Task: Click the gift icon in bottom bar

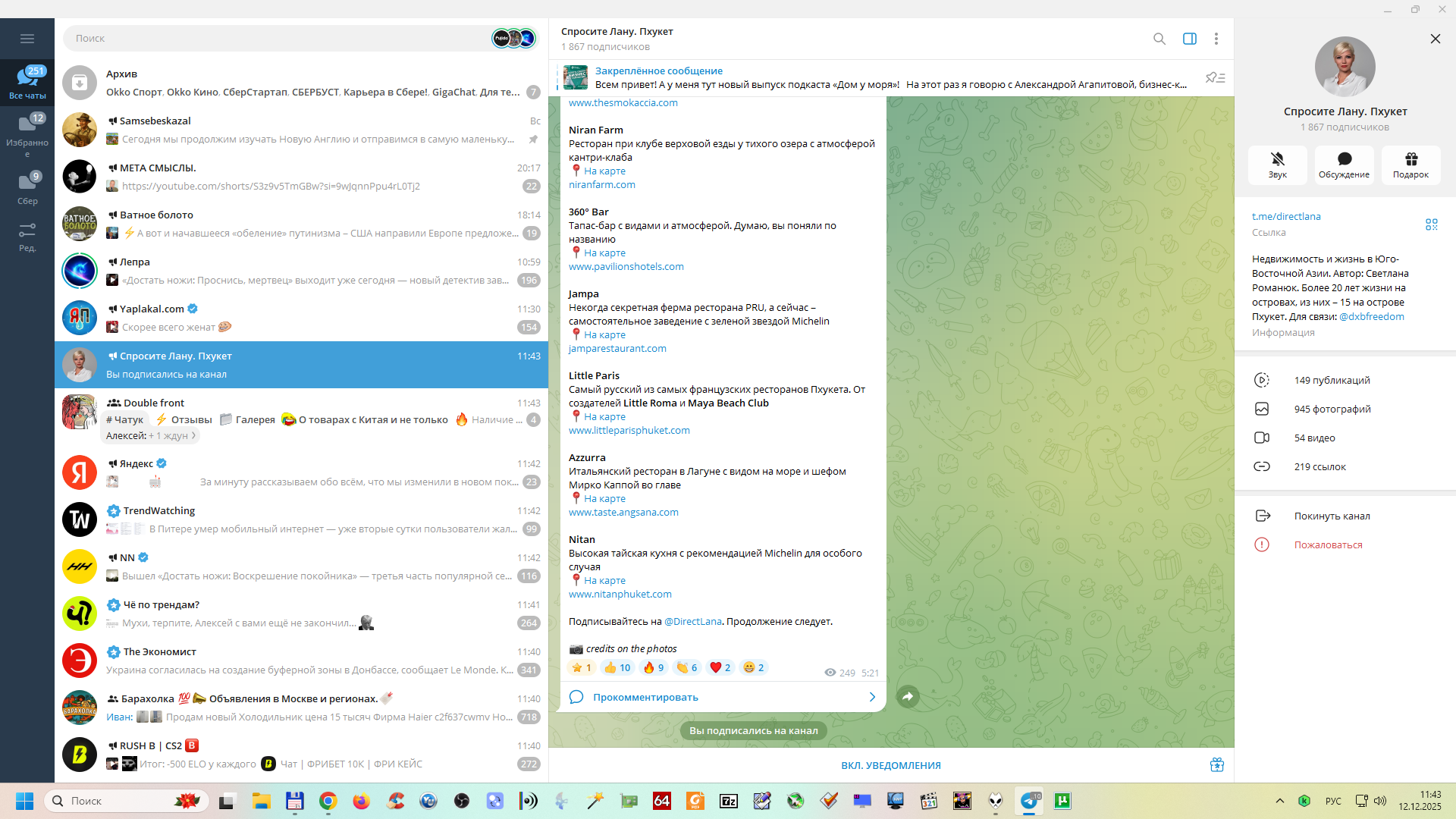Action: pos(1216,764)
